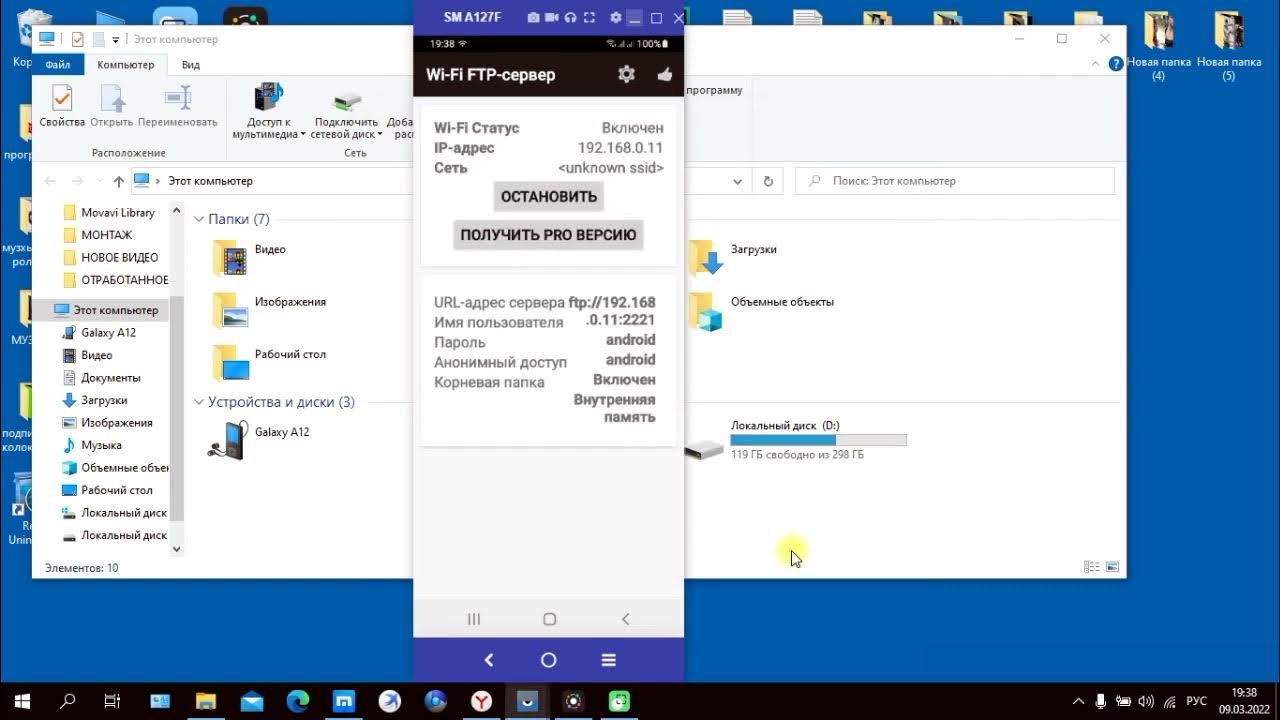Click the navigation pane scrollbar down arrow
Viewport: 1280px width, 720px height.
pyautogui.click(x=177, y=548)
